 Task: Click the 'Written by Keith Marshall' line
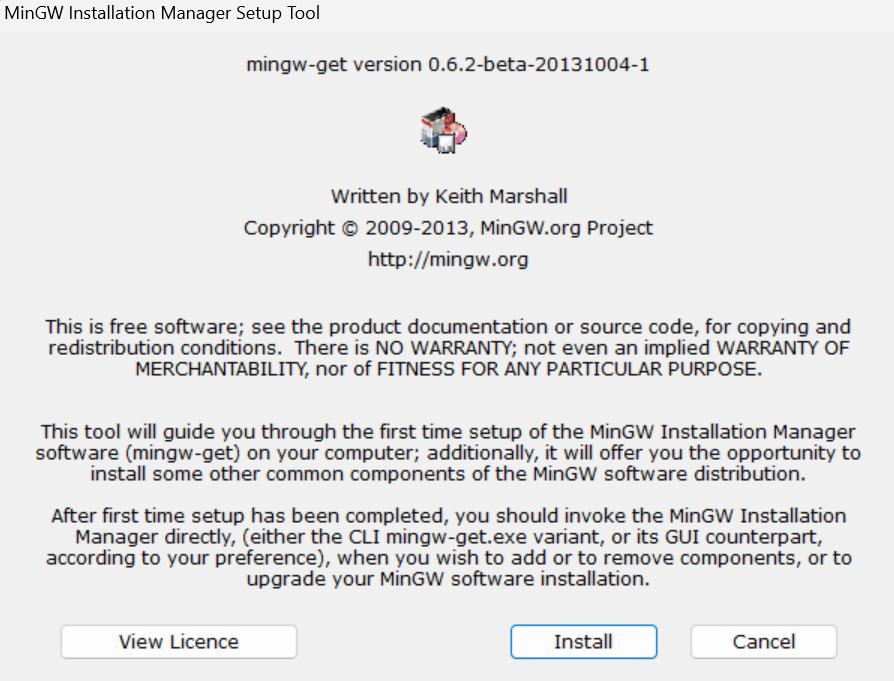(448, 196)
